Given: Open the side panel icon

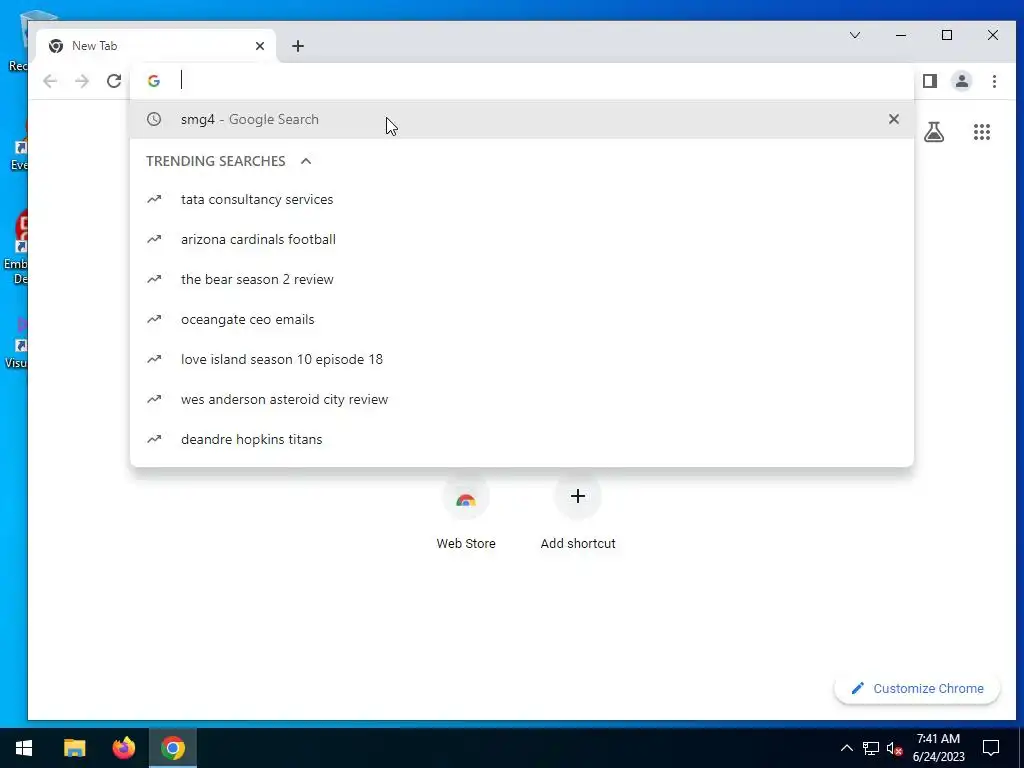Looking at the screenshot, I should pos(930,81).
